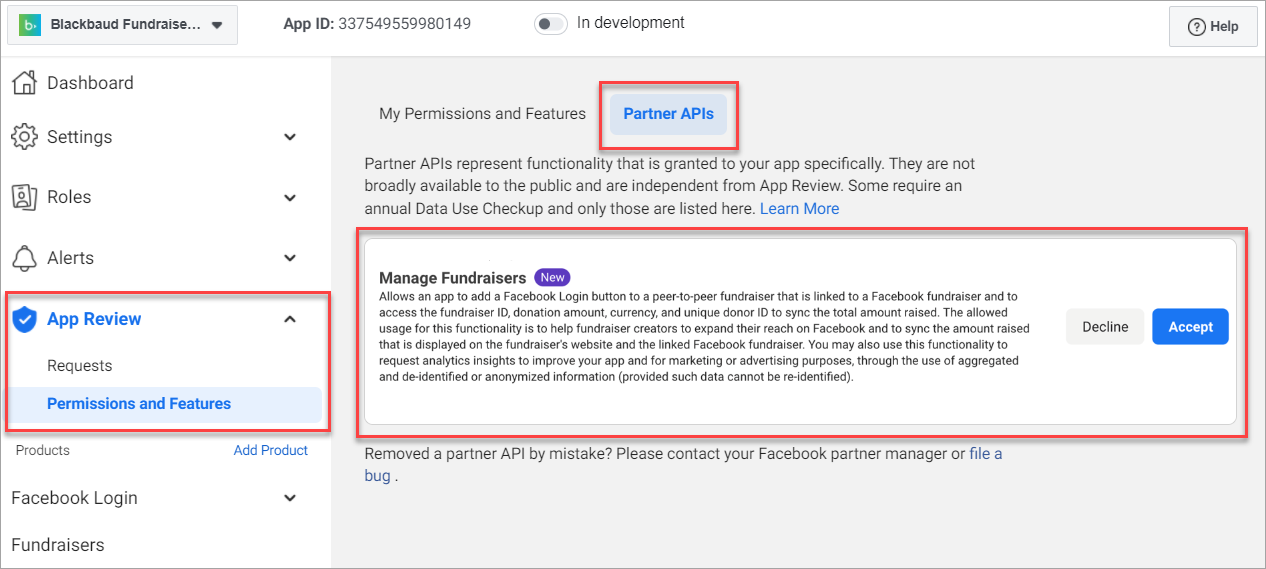Click the App Review shield icon

point(25,319)
